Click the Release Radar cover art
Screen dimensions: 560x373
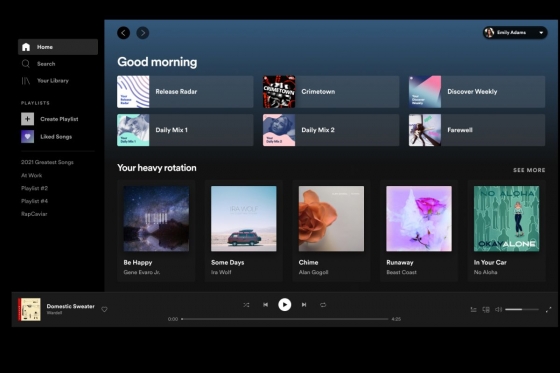coord(133,92)
